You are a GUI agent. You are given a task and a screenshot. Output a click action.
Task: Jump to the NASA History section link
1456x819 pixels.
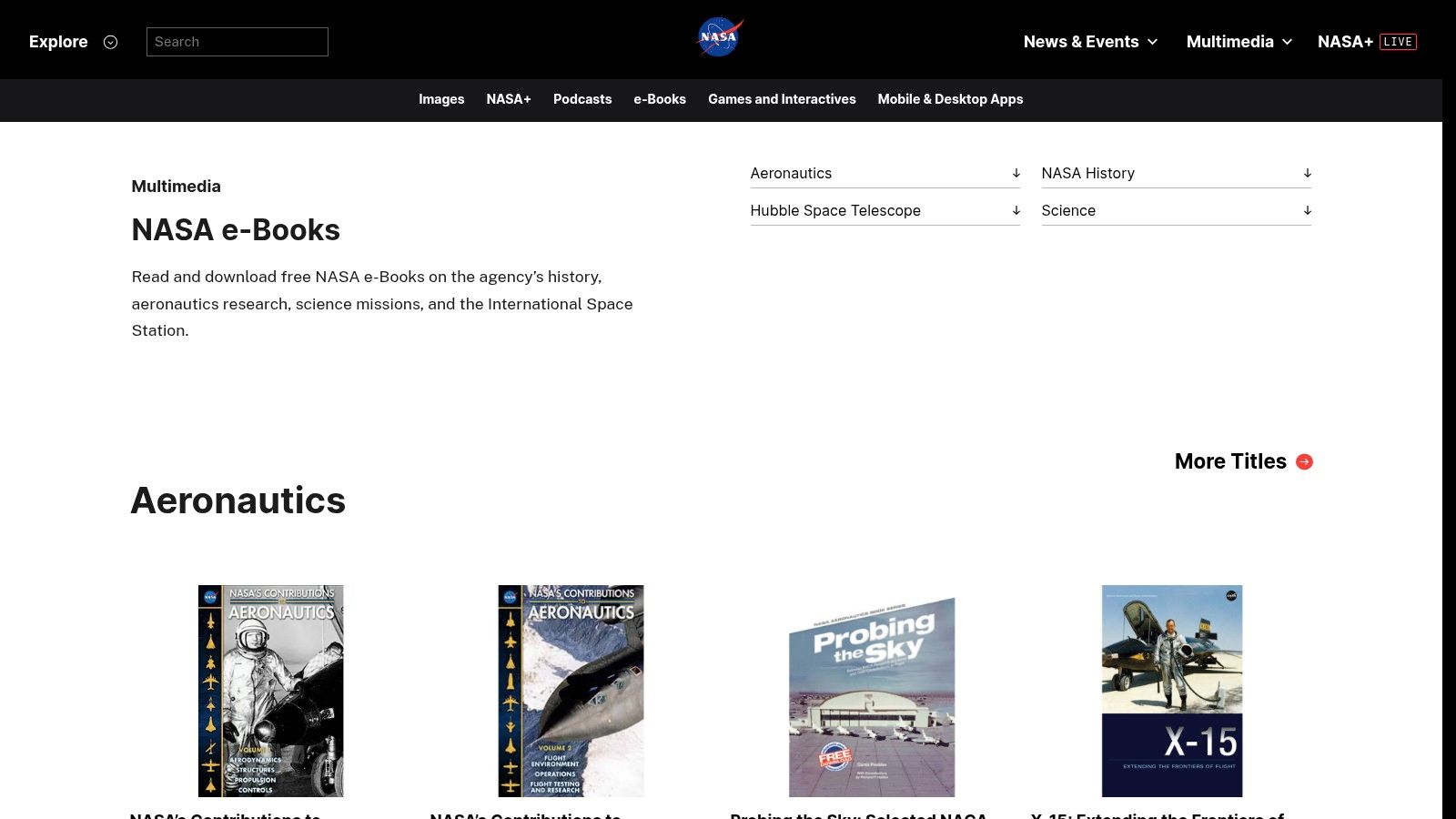pyautogui.click(x=1176, y=173)
